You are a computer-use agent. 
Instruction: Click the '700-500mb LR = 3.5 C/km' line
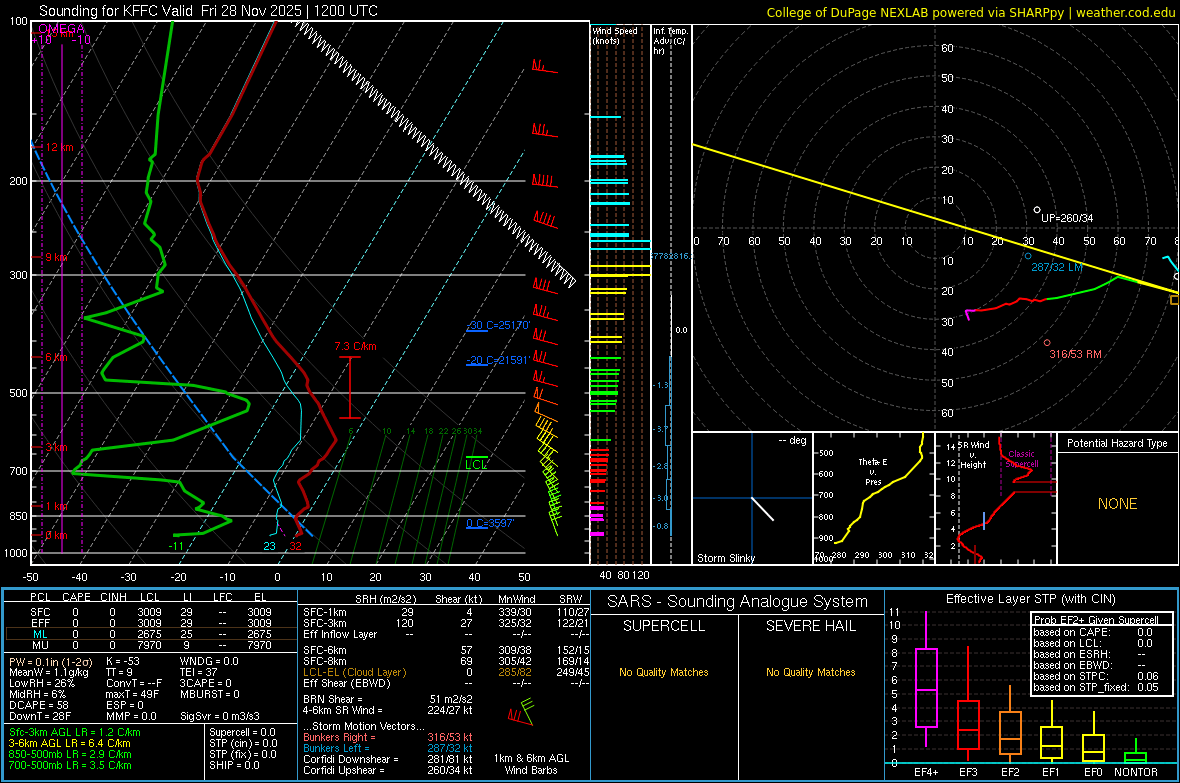[x=70, y=765]
